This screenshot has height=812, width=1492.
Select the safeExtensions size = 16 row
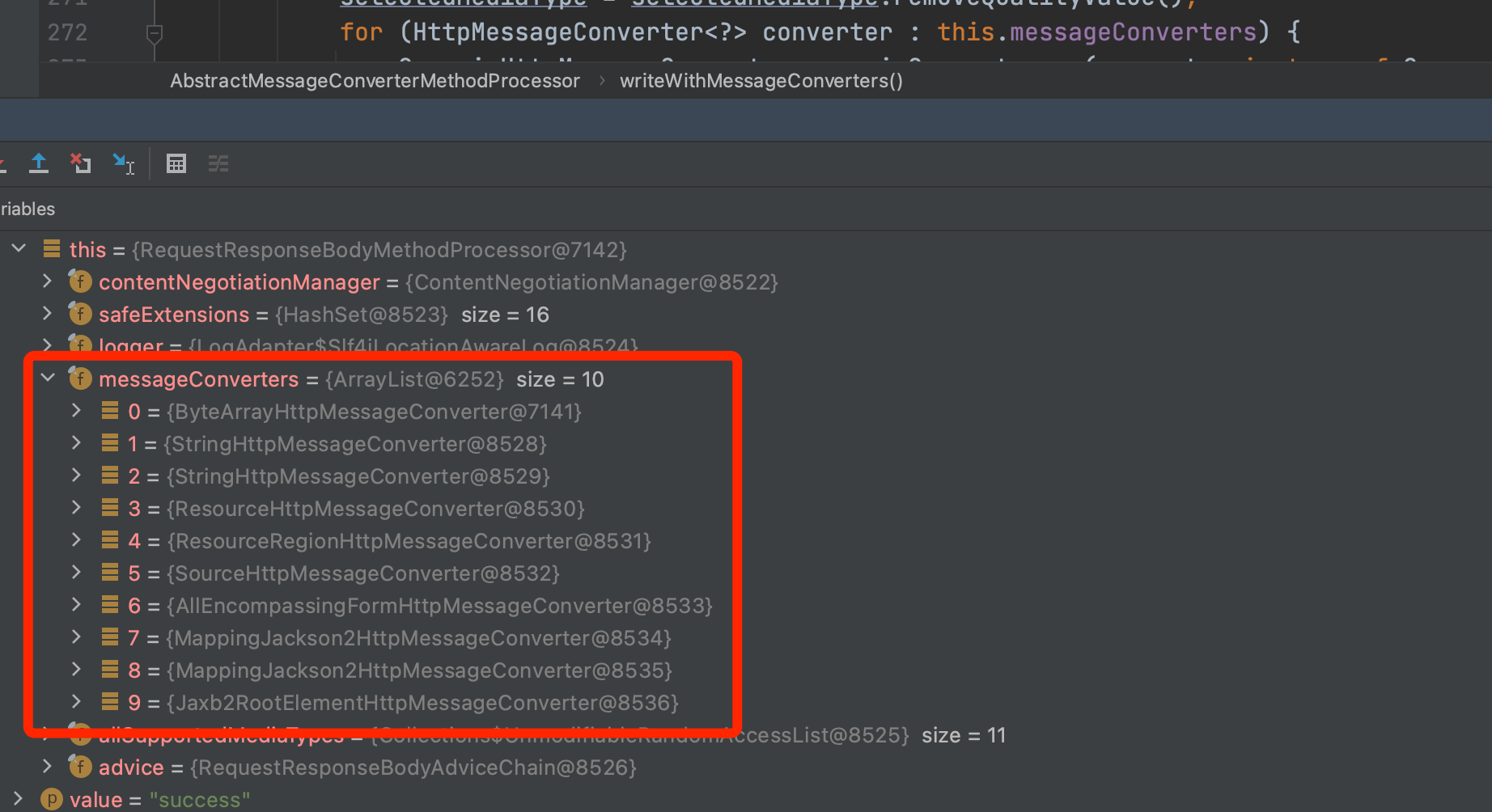point(746,315)
